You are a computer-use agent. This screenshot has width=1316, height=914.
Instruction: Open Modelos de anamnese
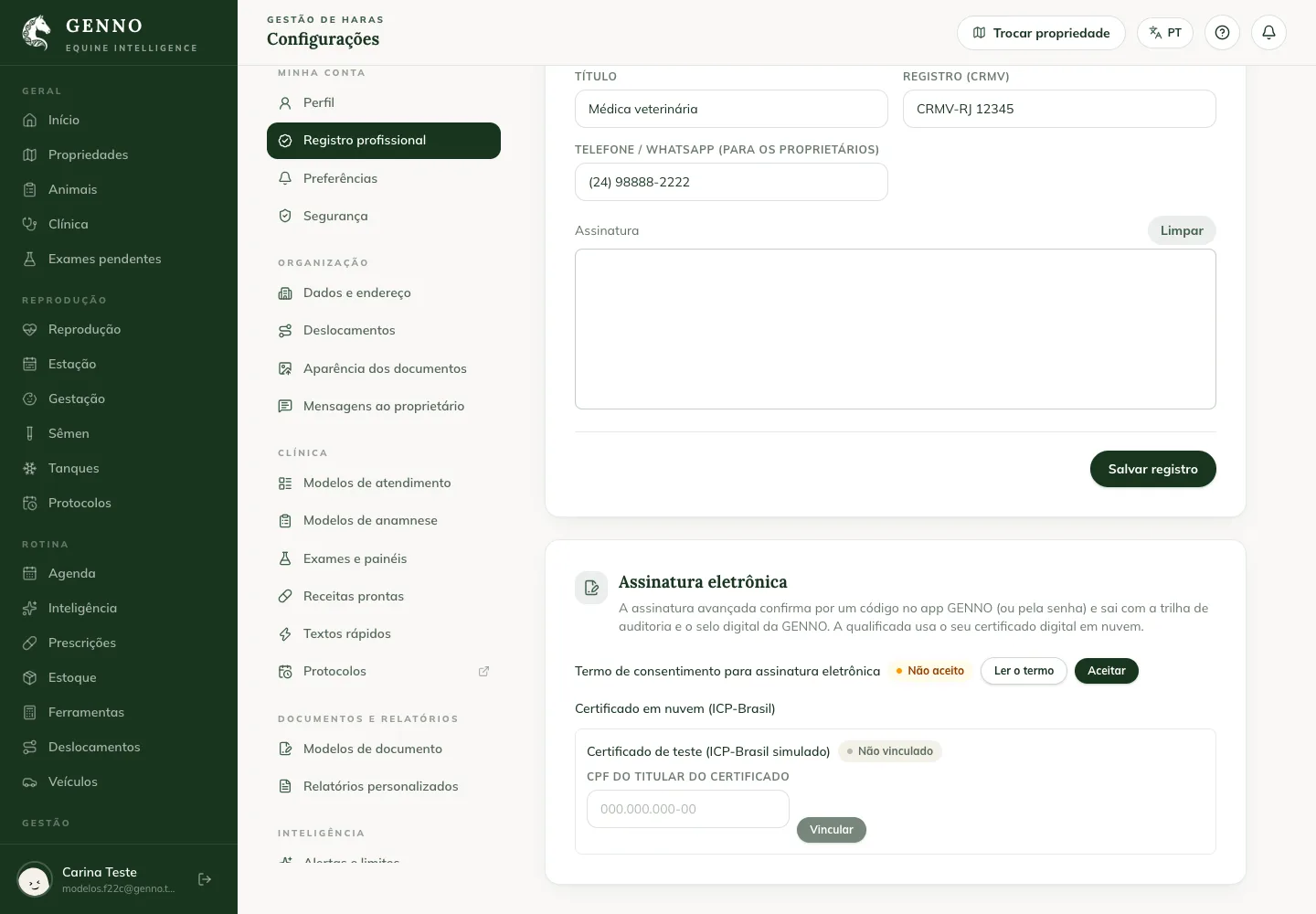(384, 520)
